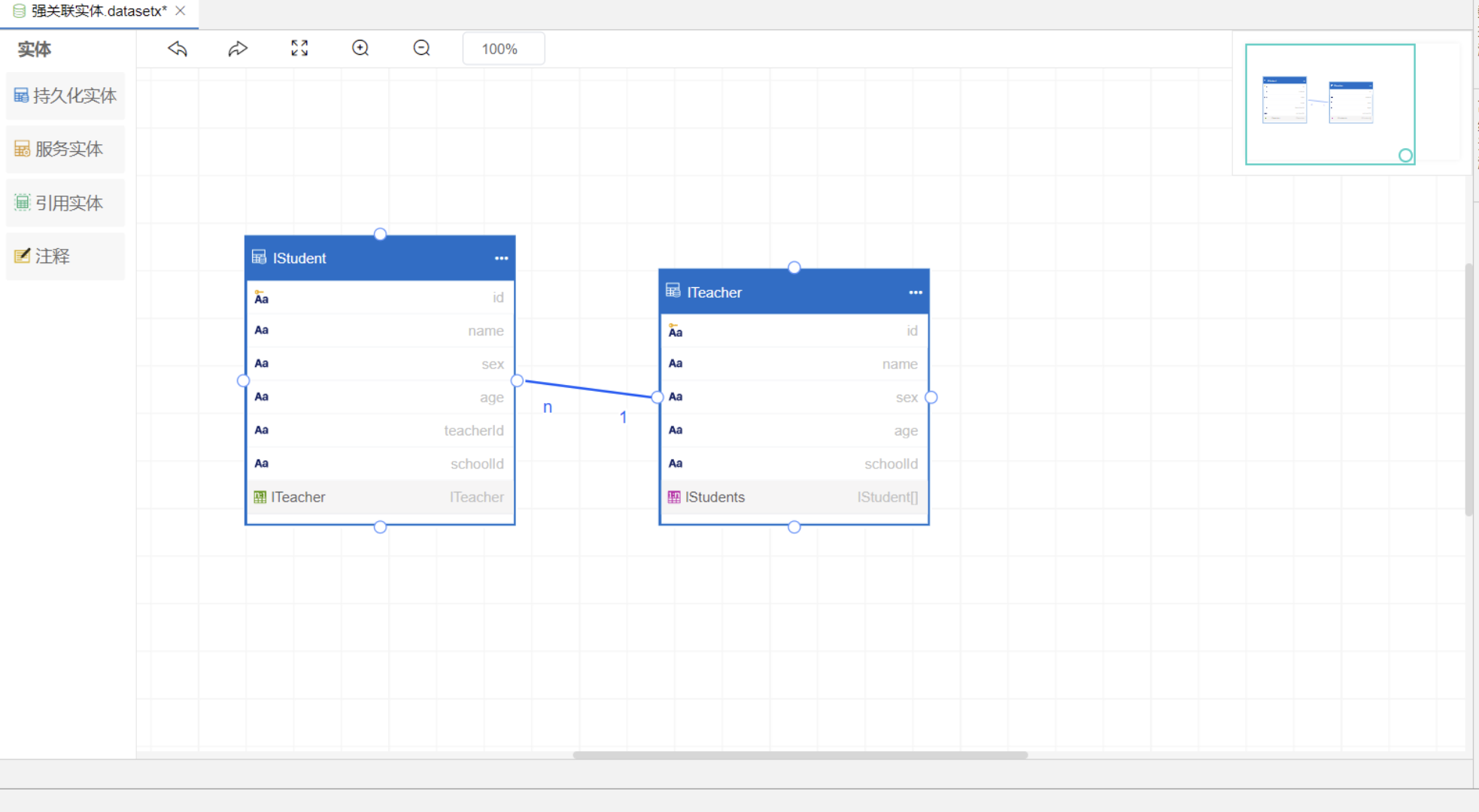Image resolution: width=1479 pixels, height=812 pixels.
Task: Click the fit-to-screen icon
Action: (299, 49)
